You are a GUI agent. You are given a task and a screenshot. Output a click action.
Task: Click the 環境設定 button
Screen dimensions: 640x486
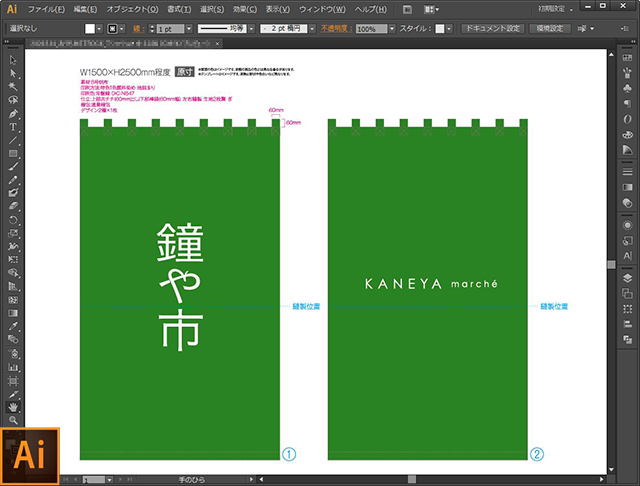(x=549, y=29)
